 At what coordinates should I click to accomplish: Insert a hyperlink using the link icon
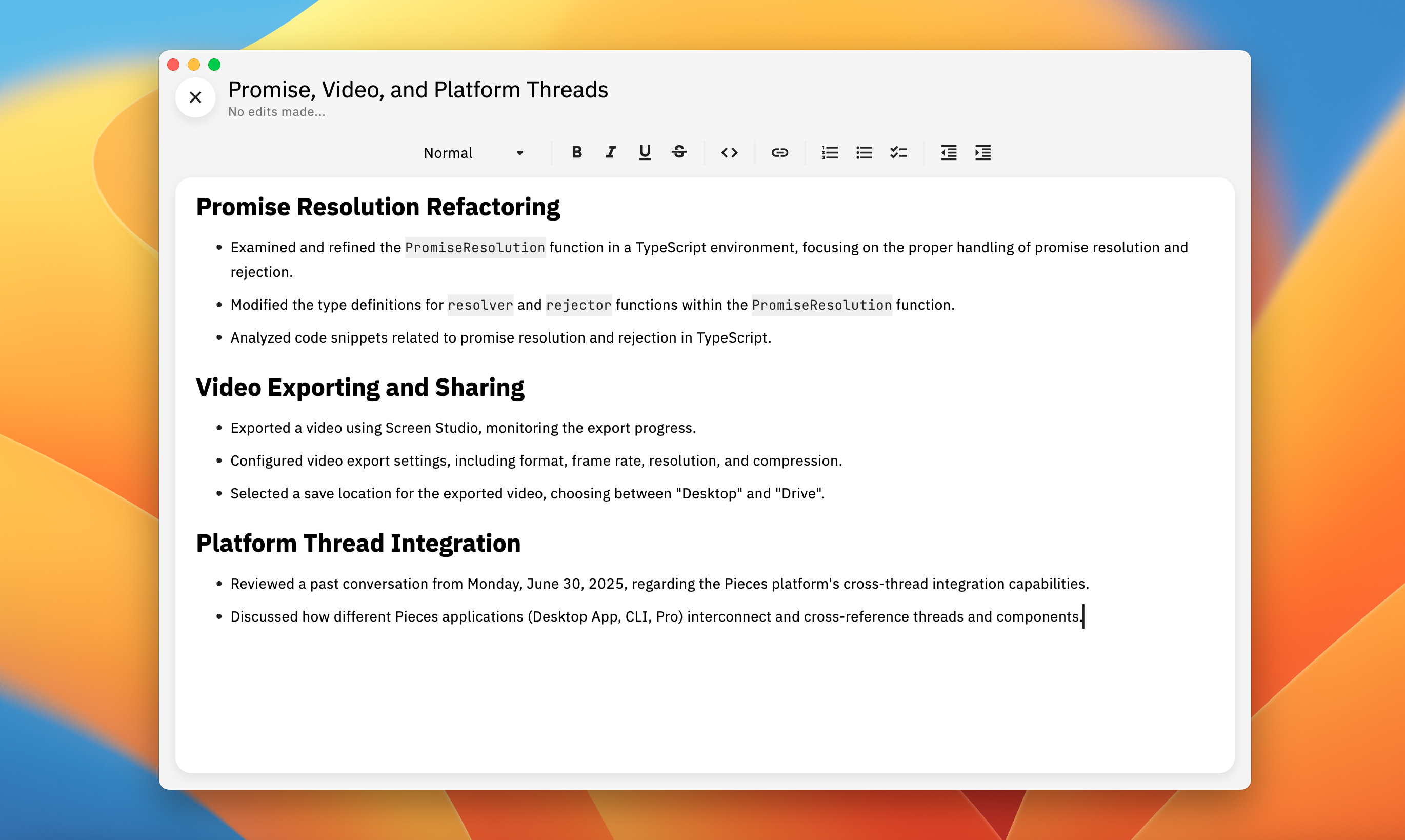pos(779,152)
